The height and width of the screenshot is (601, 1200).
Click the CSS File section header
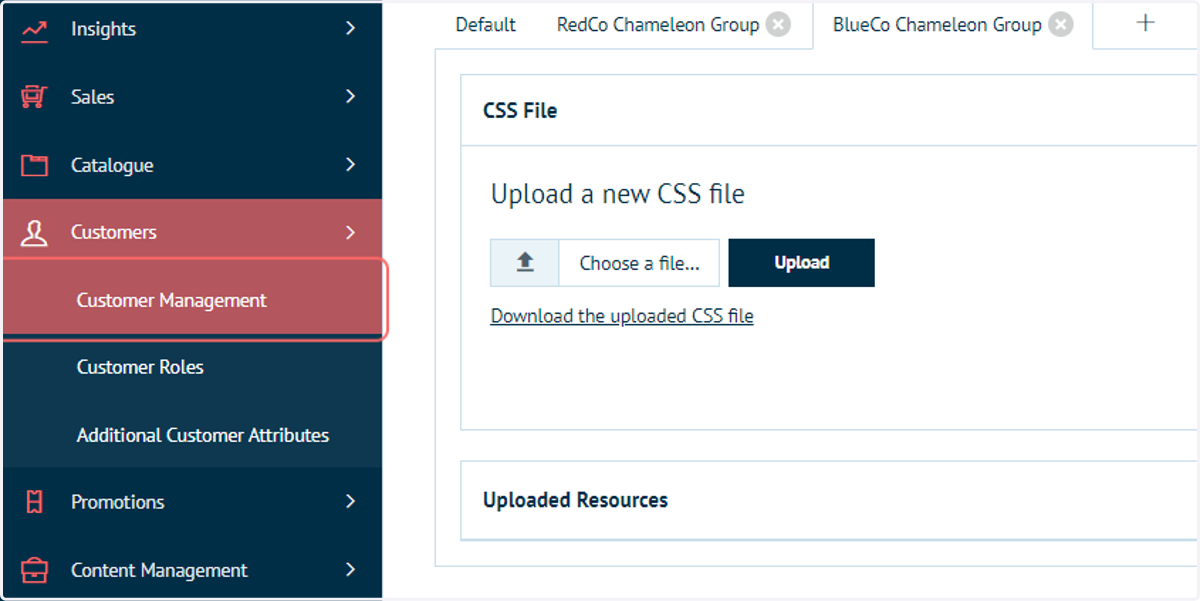pos(829,110)
